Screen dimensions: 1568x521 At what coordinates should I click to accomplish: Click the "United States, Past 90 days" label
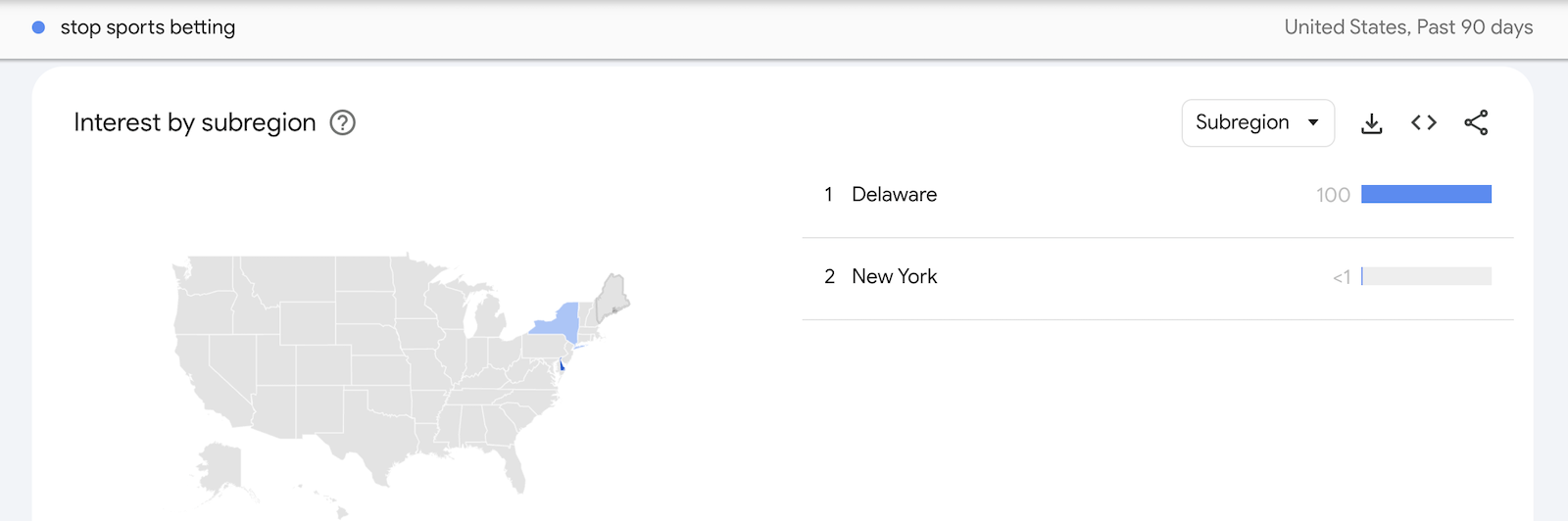(x=1408, y=27)
